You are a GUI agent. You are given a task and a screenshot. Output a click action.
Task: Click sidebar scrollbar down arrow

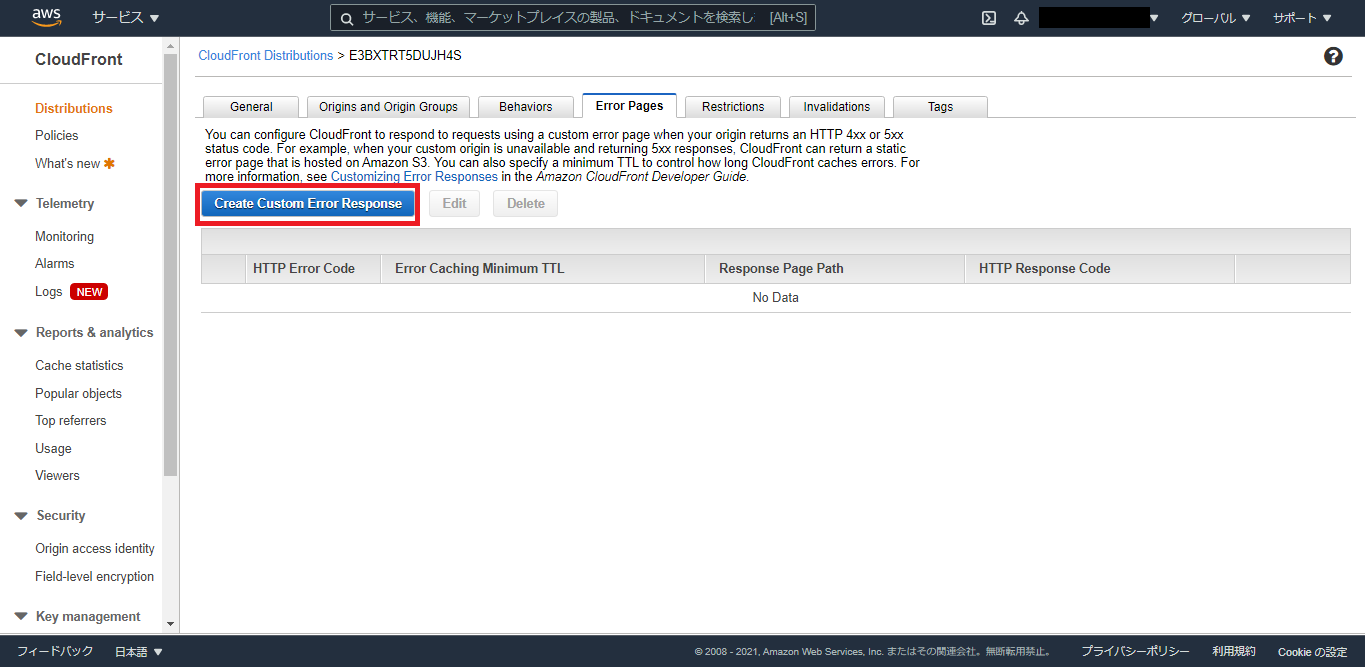tap(170, 623)
